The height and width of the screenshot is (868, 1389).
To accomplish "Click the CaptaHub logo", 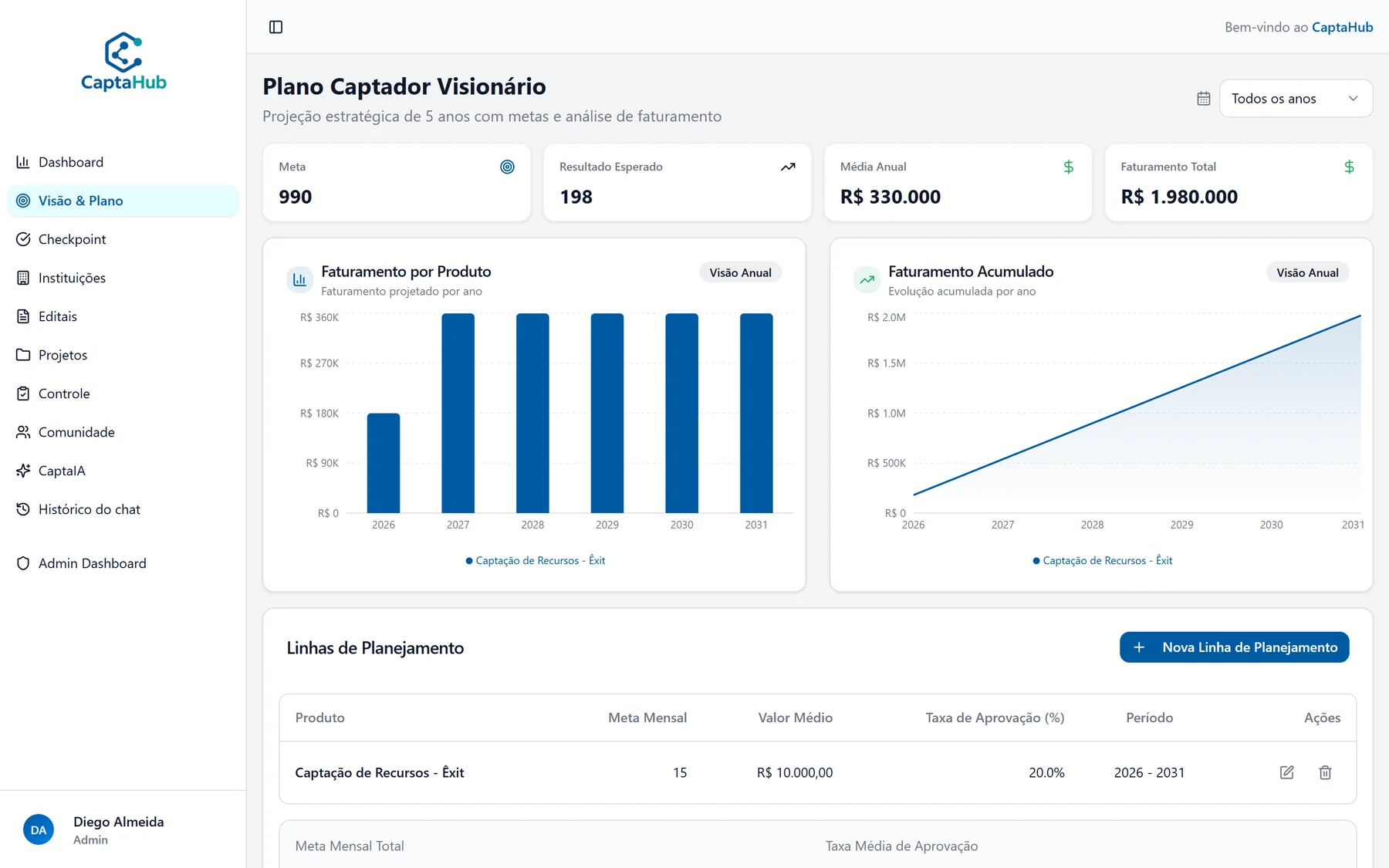I will coord(123,62).
